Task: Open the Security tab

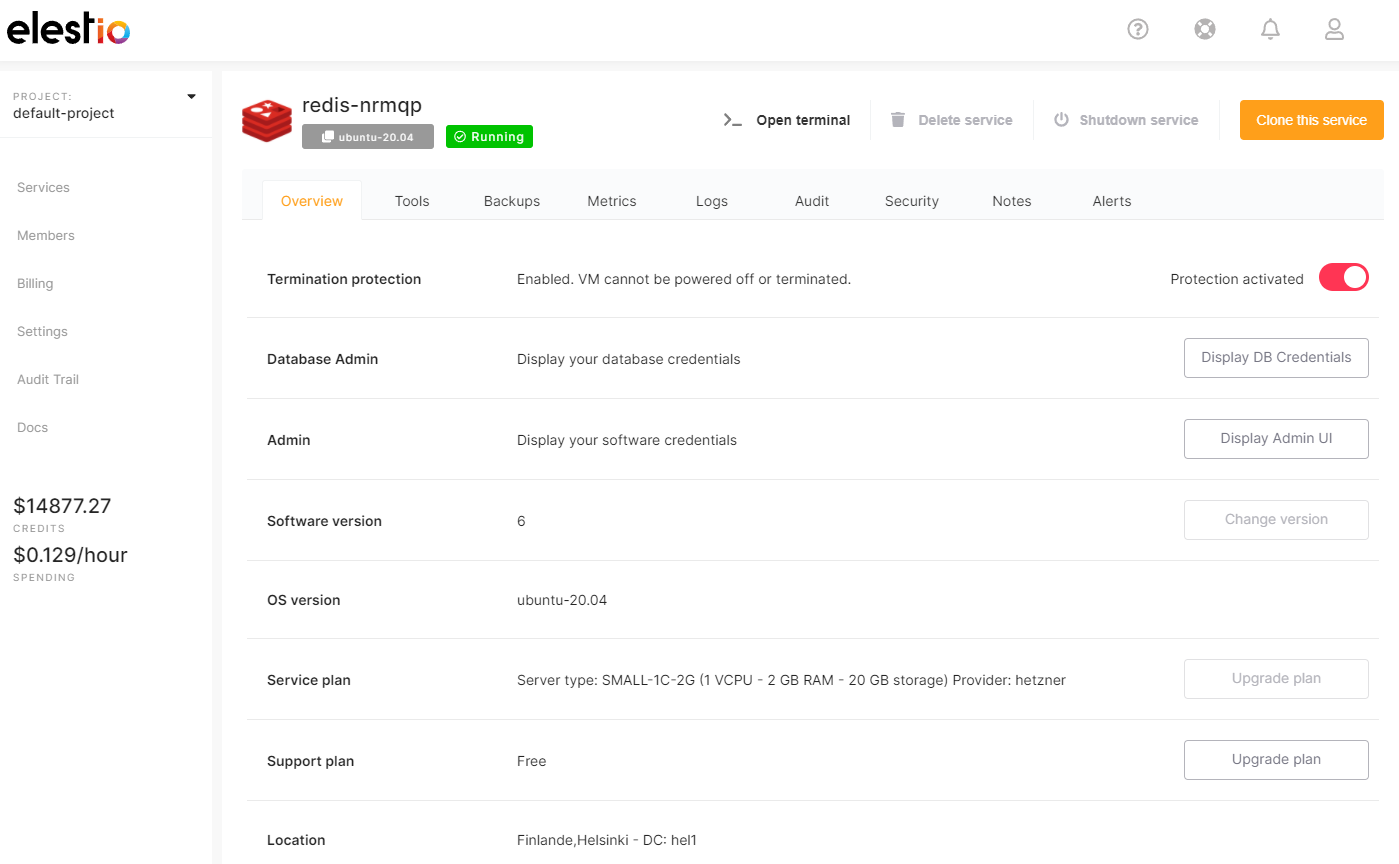Action: [x=911, y=201]
